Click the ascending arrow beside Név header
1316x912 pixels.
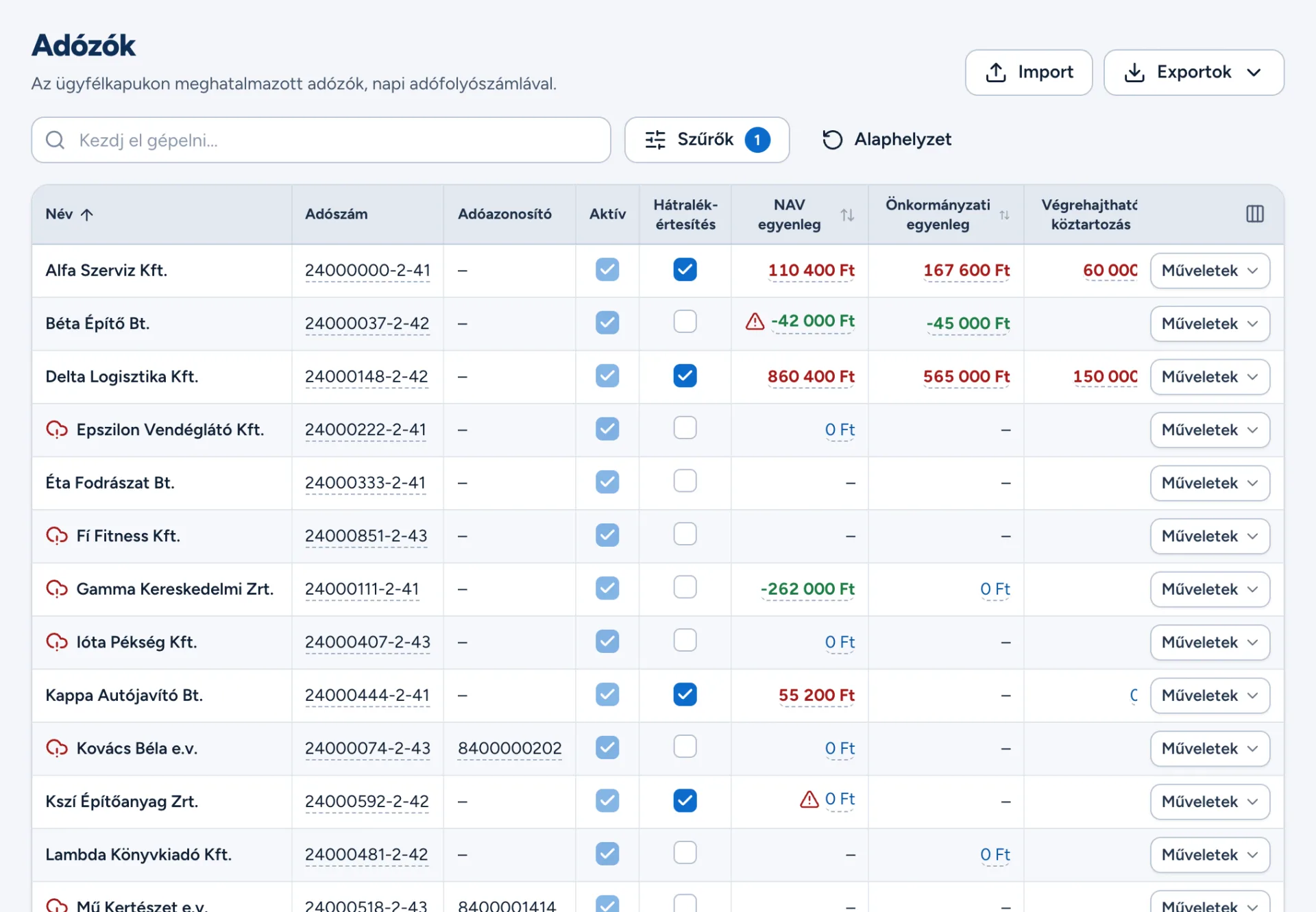[x=87, y=214]
